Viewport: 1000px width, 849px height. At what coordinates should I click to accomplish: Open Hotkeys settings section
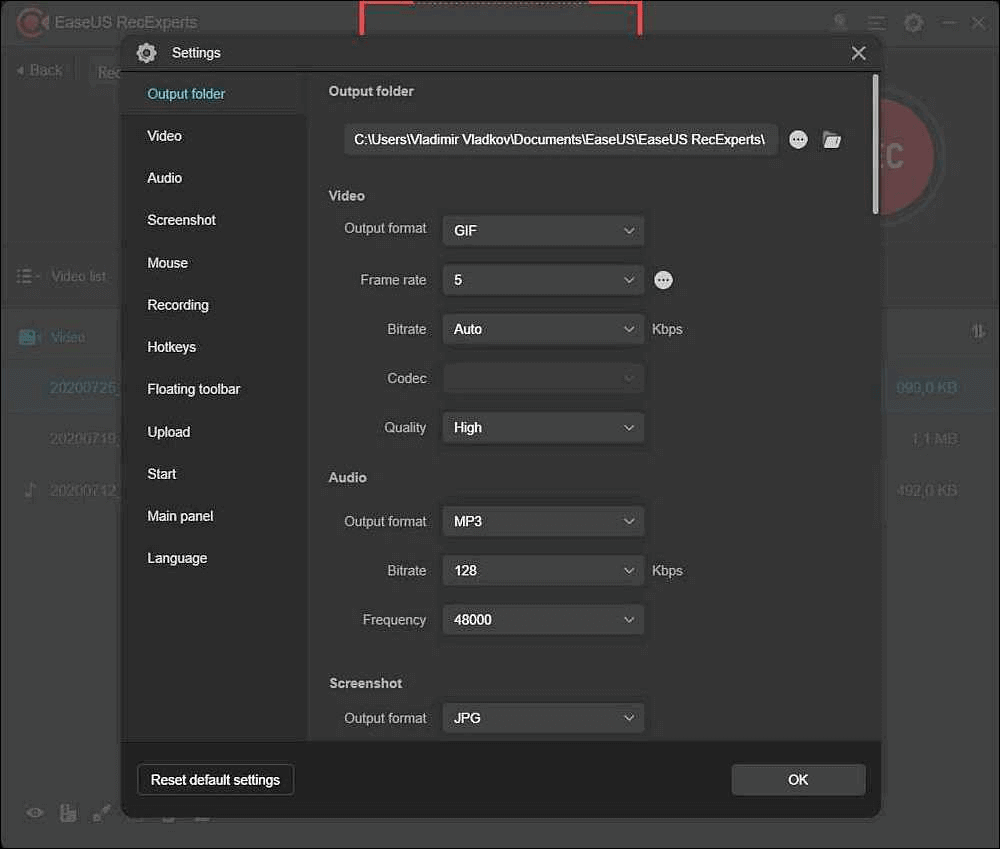tap(172, 347)
